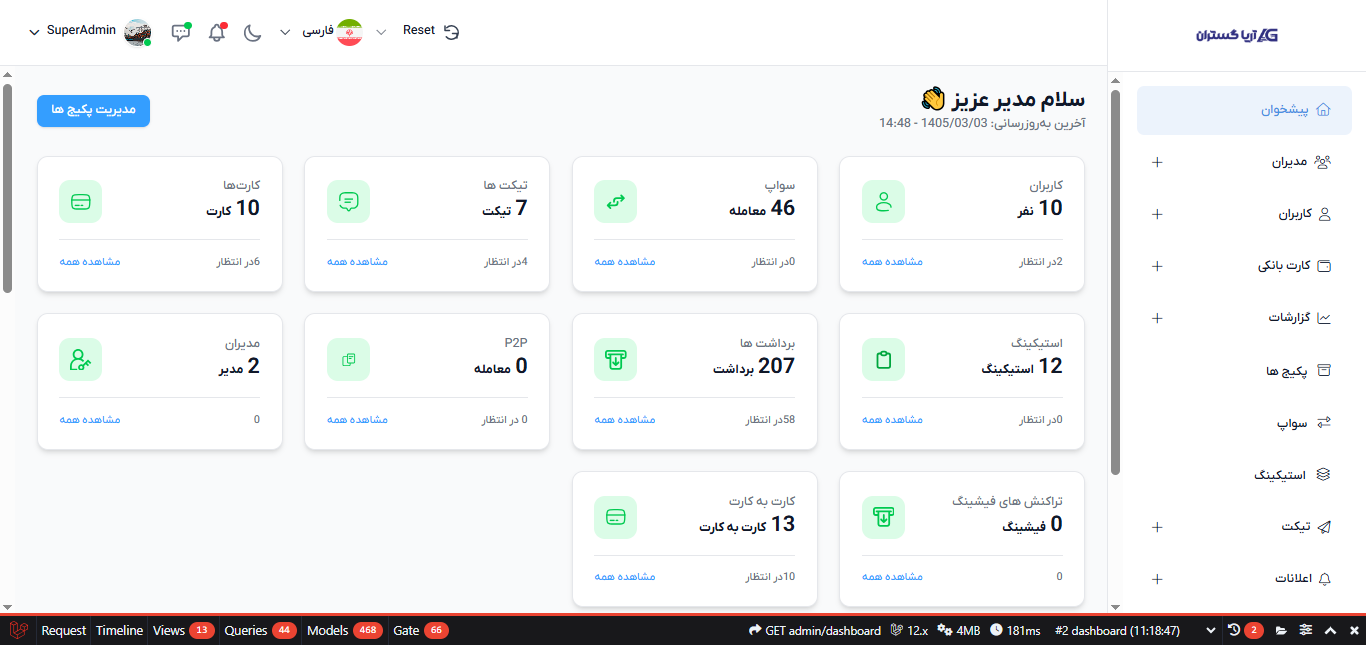Viewport: 1366px width, 645px height.
Task: Open the فارسی language dropdown
Action: click(x=319, y=32)
